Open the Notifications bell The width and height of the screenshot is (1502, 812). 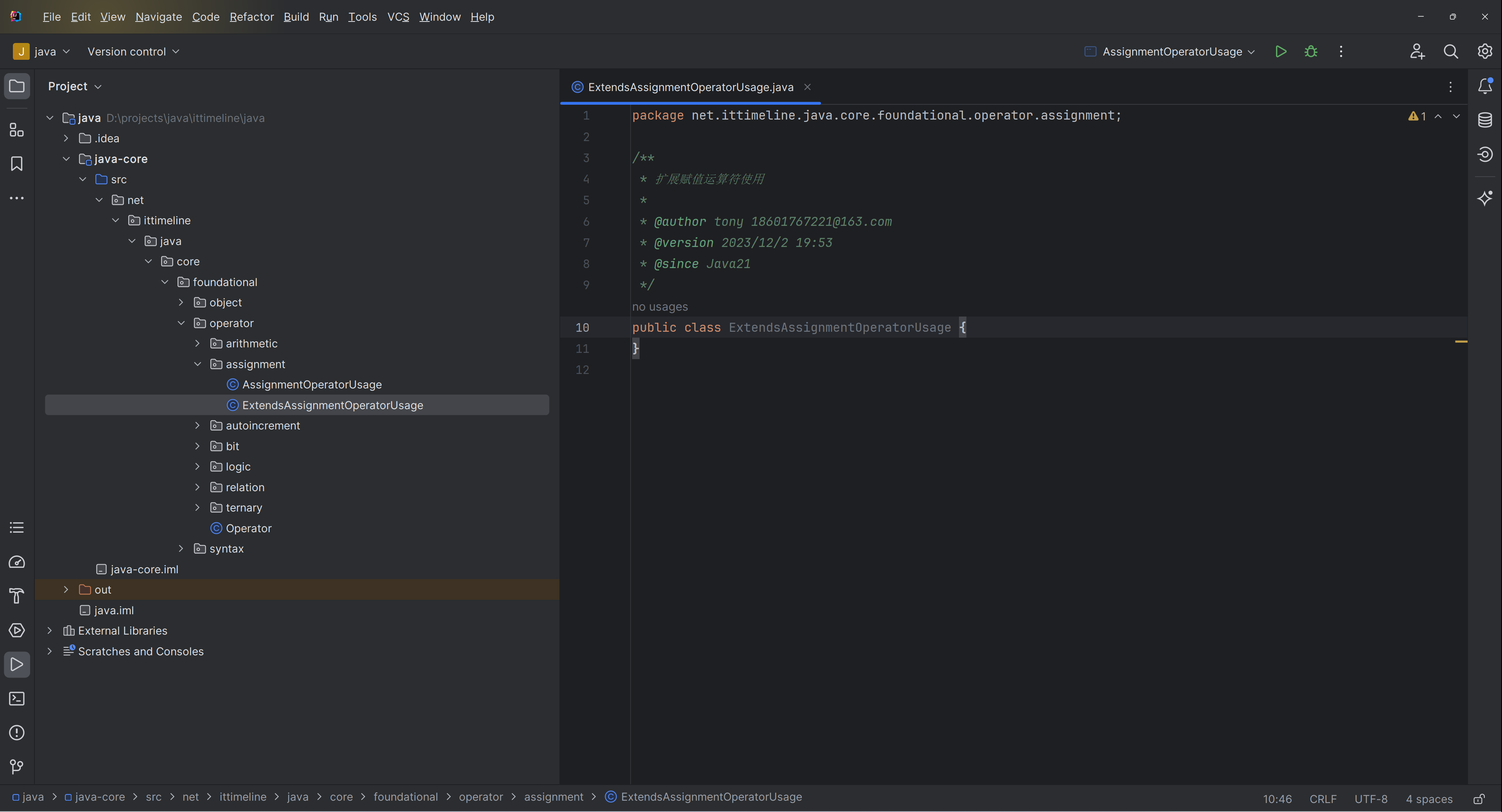point(1485,86)
